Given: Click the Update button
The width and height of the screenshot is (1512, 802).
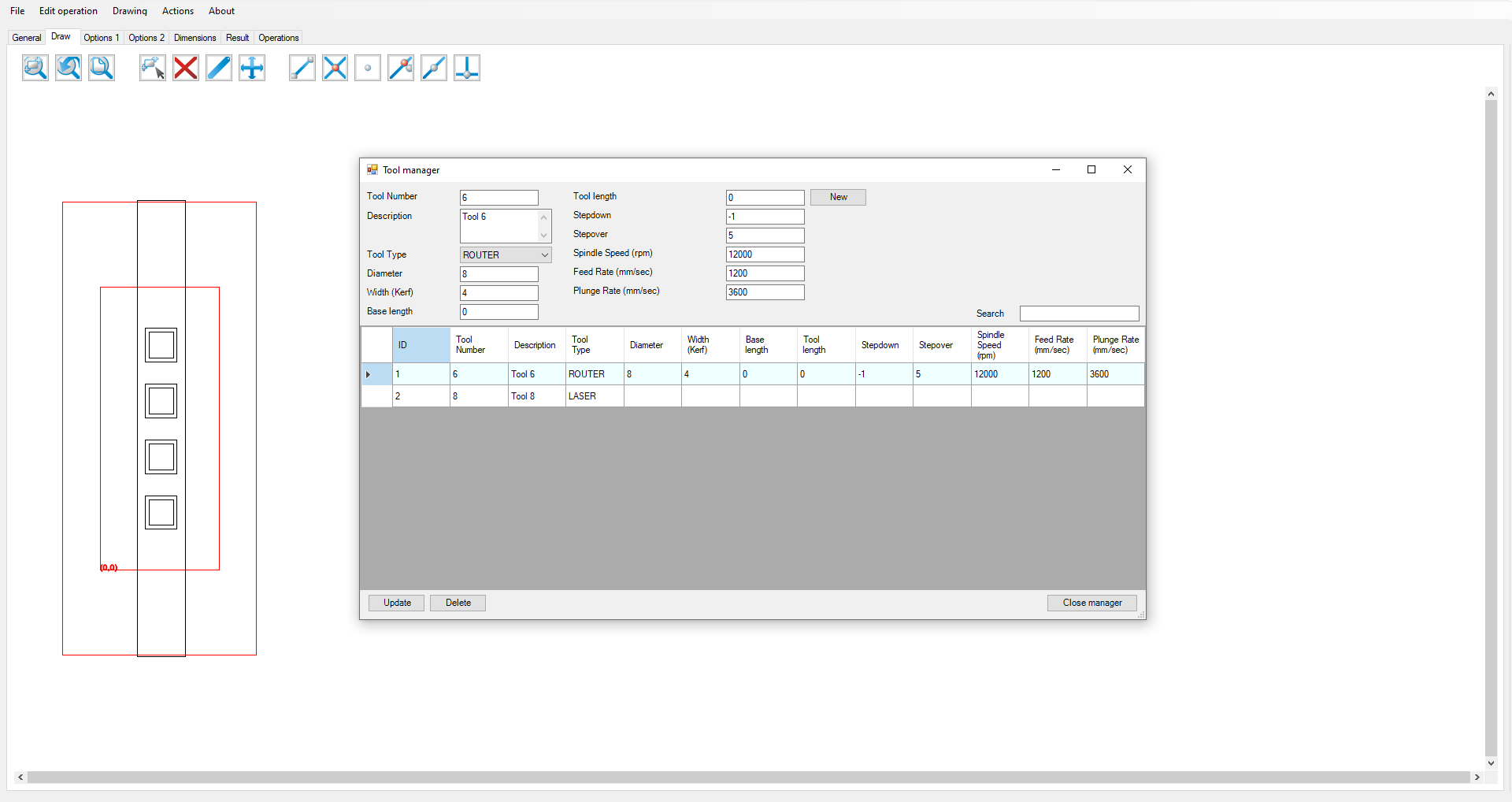Looking at the screenshot, I should pos(397,603).
